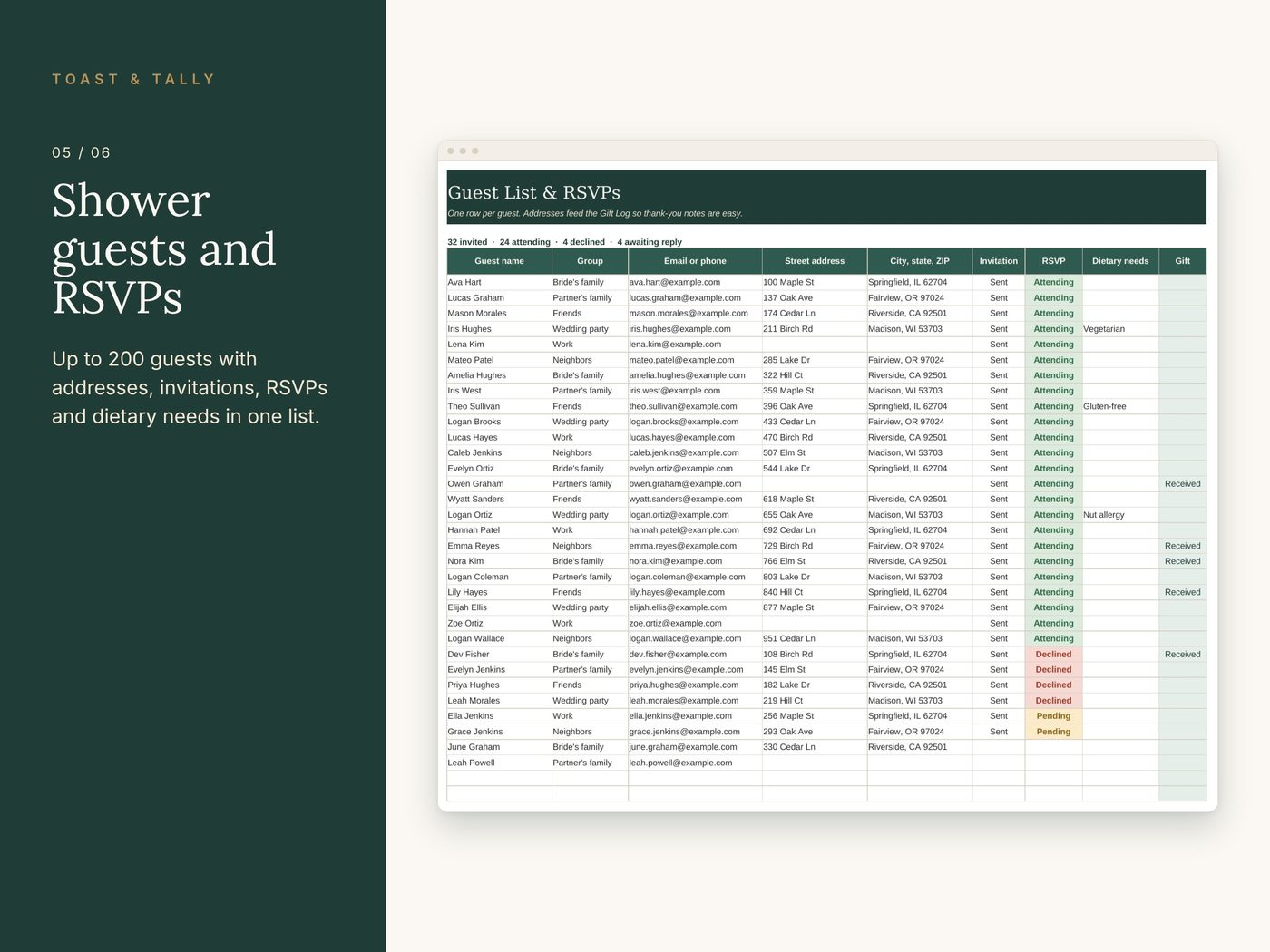Click the ava.hart@example.com email cell
This screenshot has width=1270, height=952.
point(695,282)
